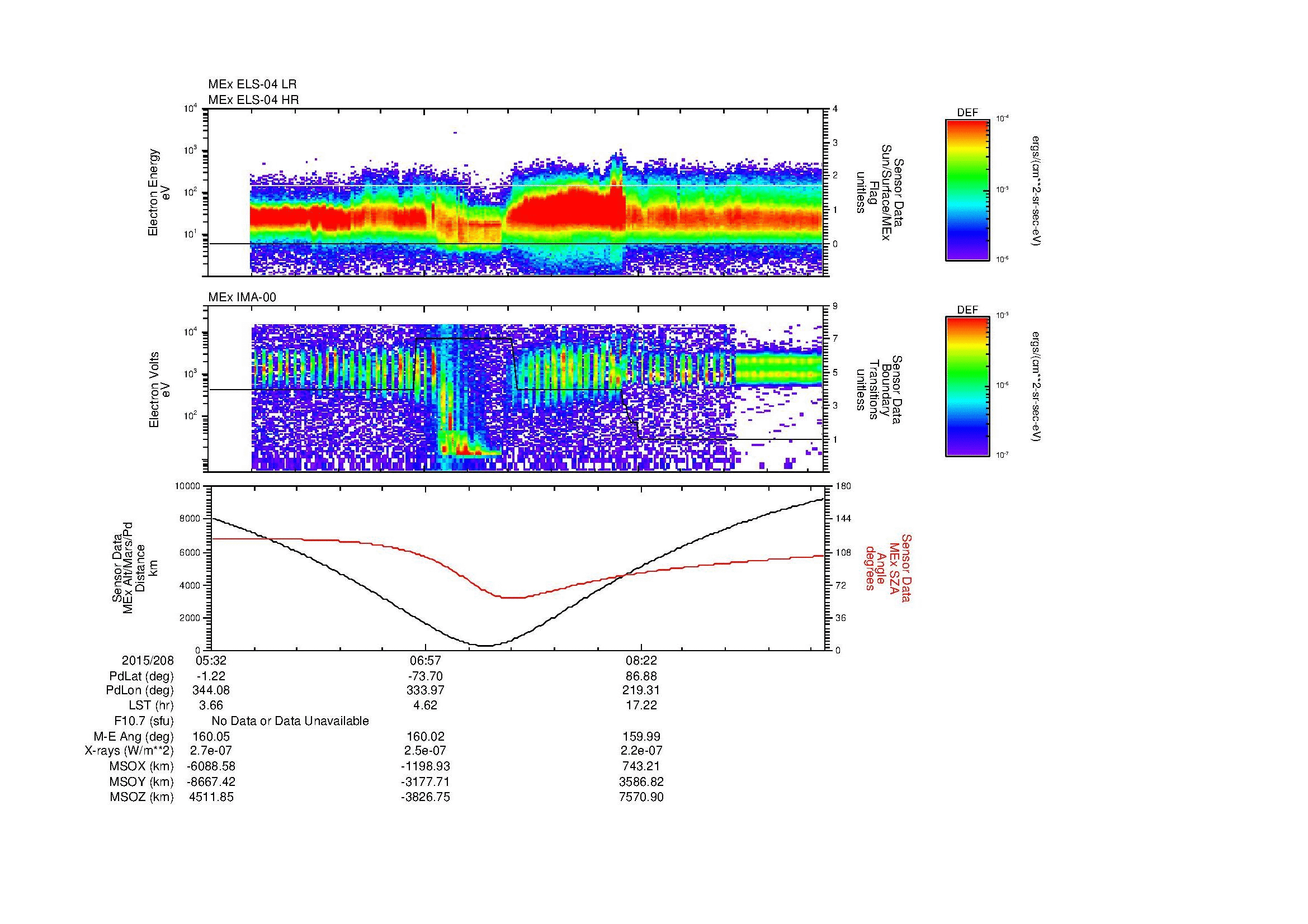Click the 'M-E Ang (deg)' row label
The width and height of the screenshot is (1308, 924).
coord(134,736)
